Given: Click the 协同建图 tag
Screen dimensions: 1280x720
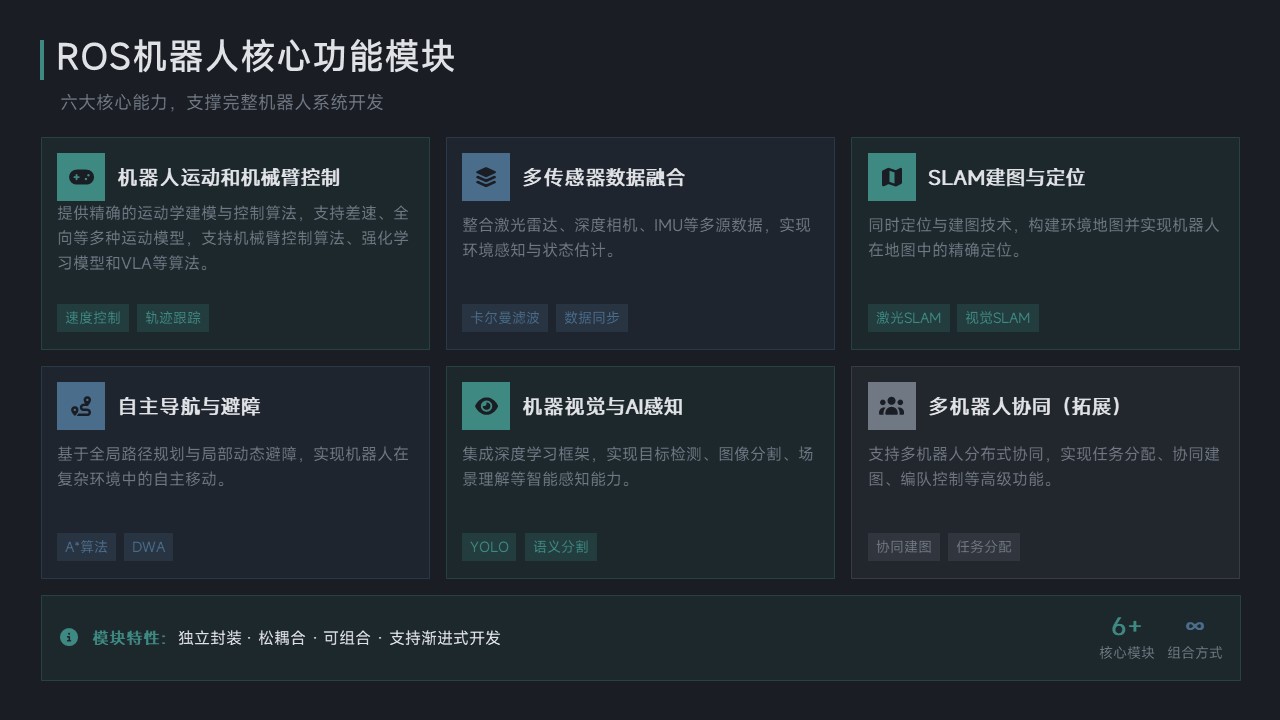Looking at the screenshot, I should click(904, 547).
